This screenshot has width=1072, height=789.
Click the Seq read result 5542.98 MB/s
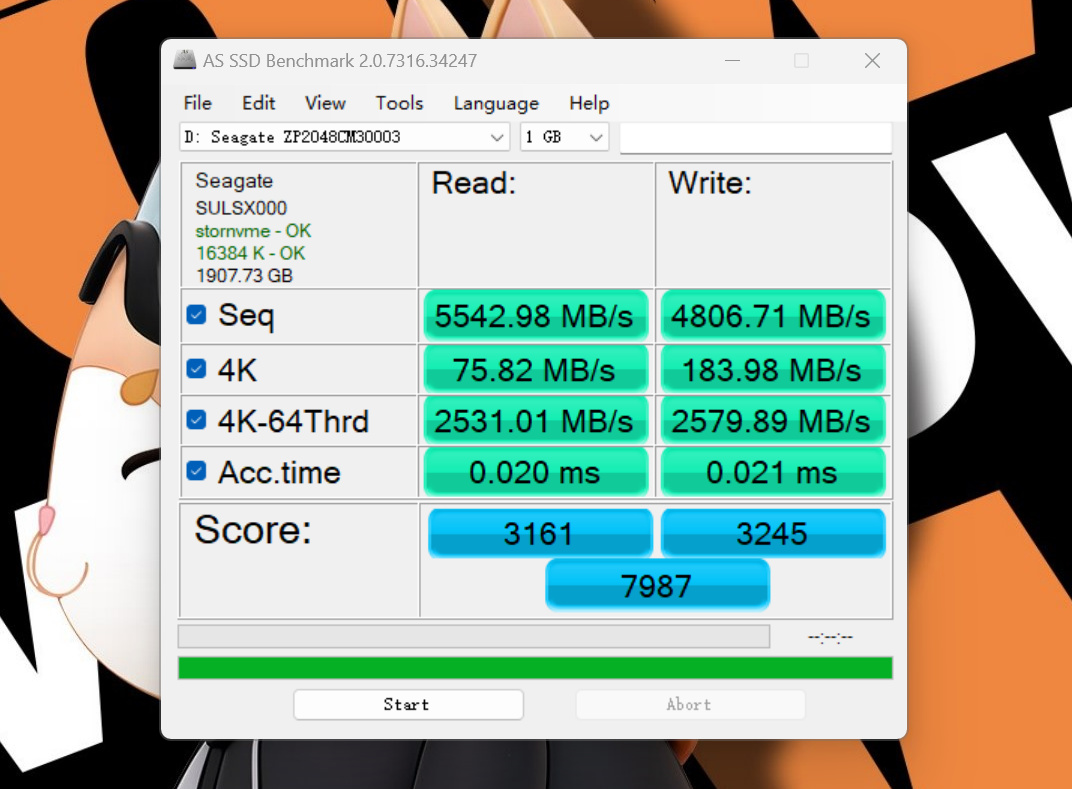coord(535,316)
